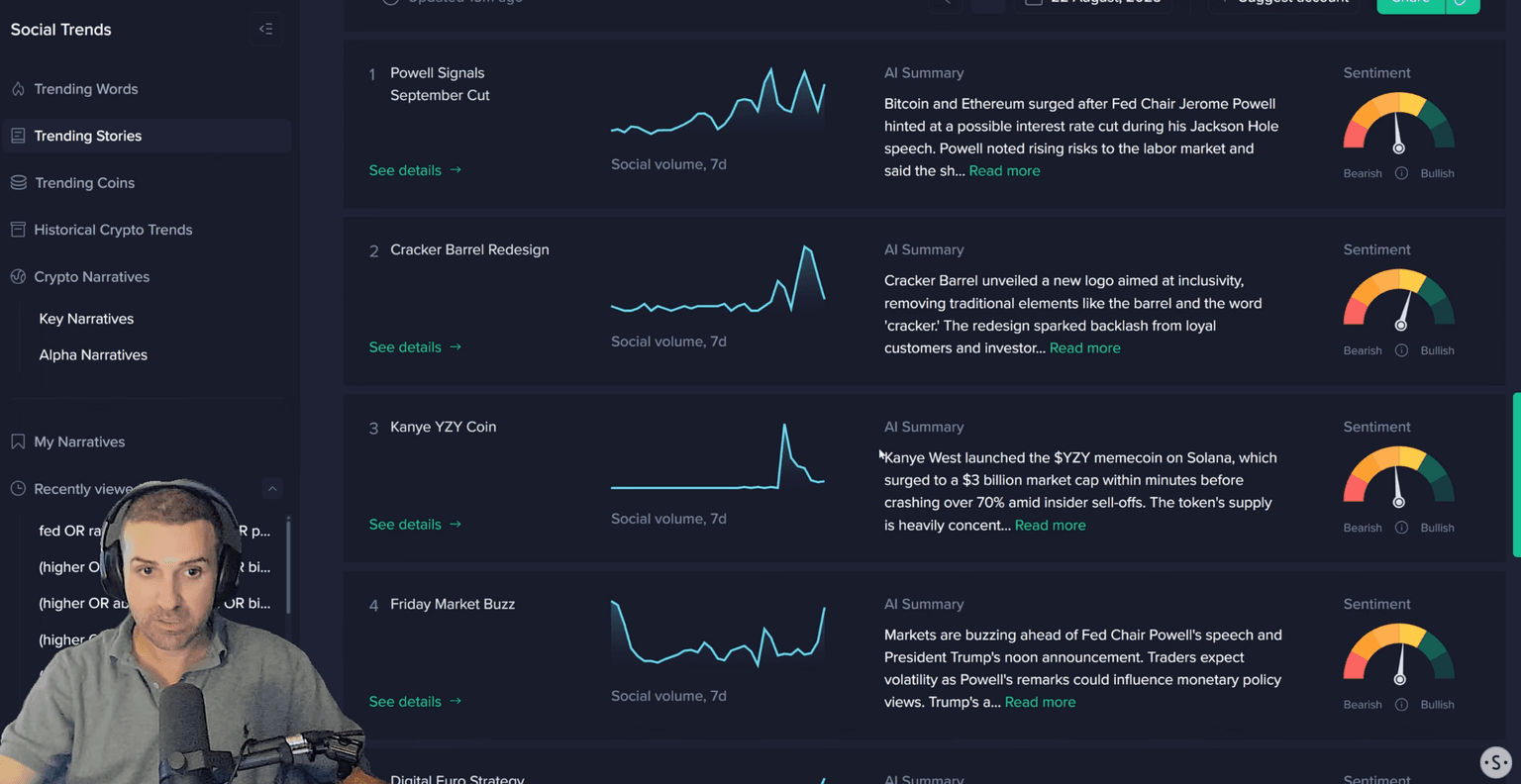Click the Trending Words flame icon
This screenshot has width=1521, height=784.
(x=18, y=89)
